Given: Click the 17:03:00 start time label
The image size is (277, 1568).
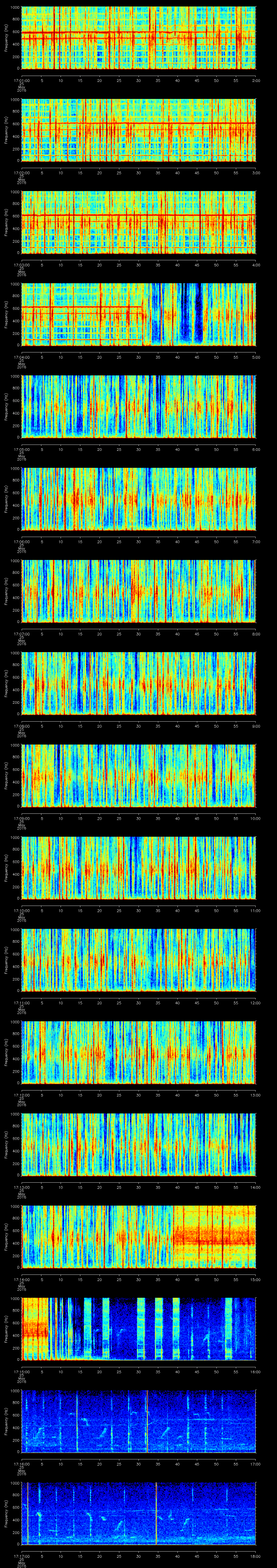Looking at the screenshot, I should [x=21, y=264].
